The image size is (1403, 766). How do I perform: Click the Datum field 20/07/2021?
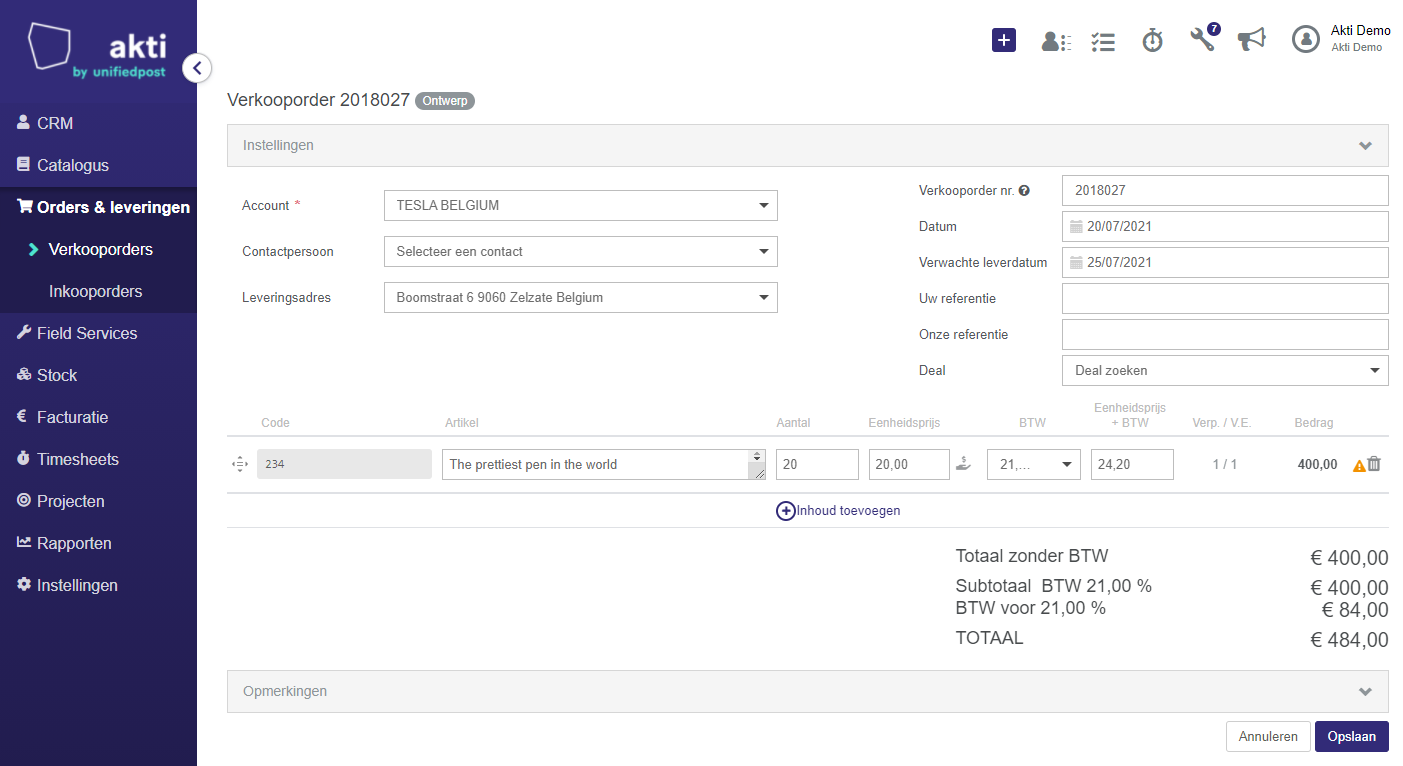(x=1225, y=226)
